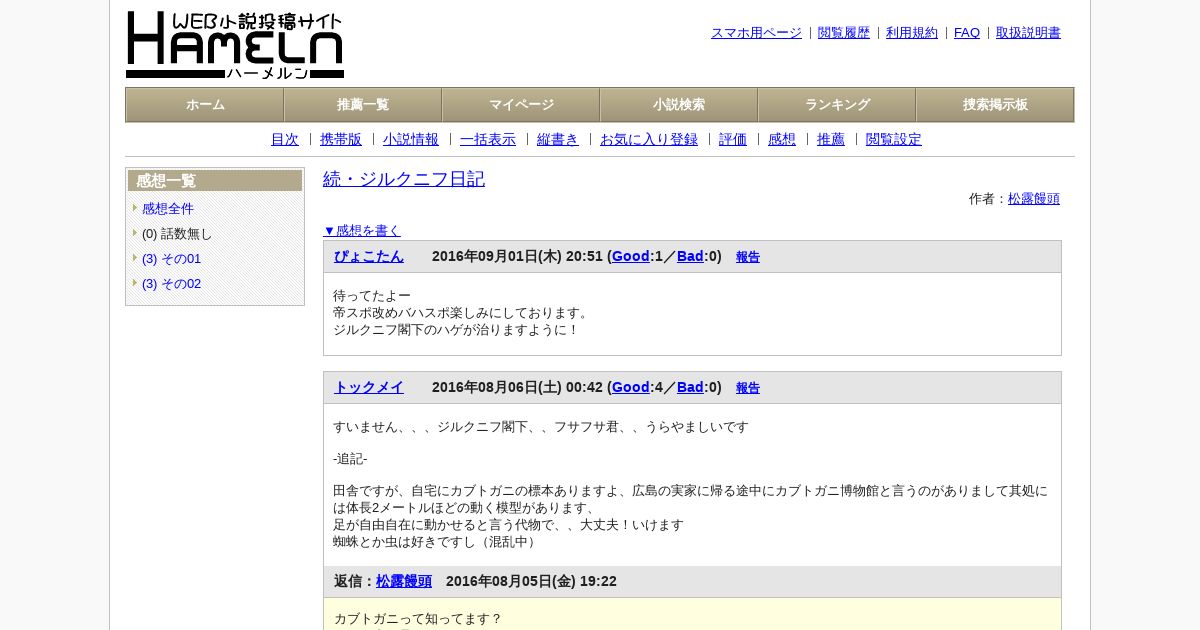Open 小説検索 in the navigation bar
Screen dimensions: 1200x630
coord(679,105)
